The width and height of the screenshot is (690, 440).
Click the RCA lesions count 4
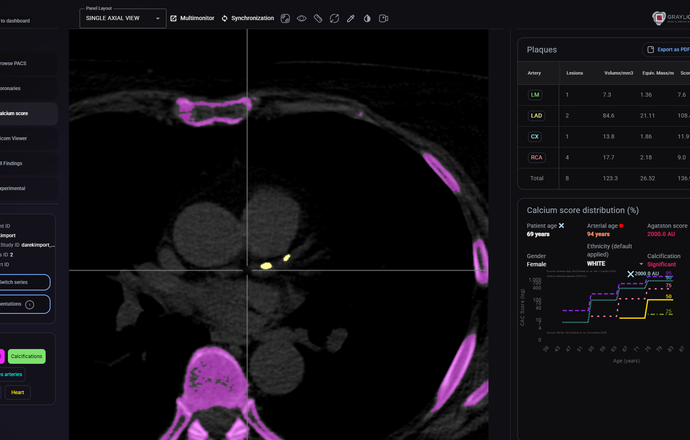567,158
